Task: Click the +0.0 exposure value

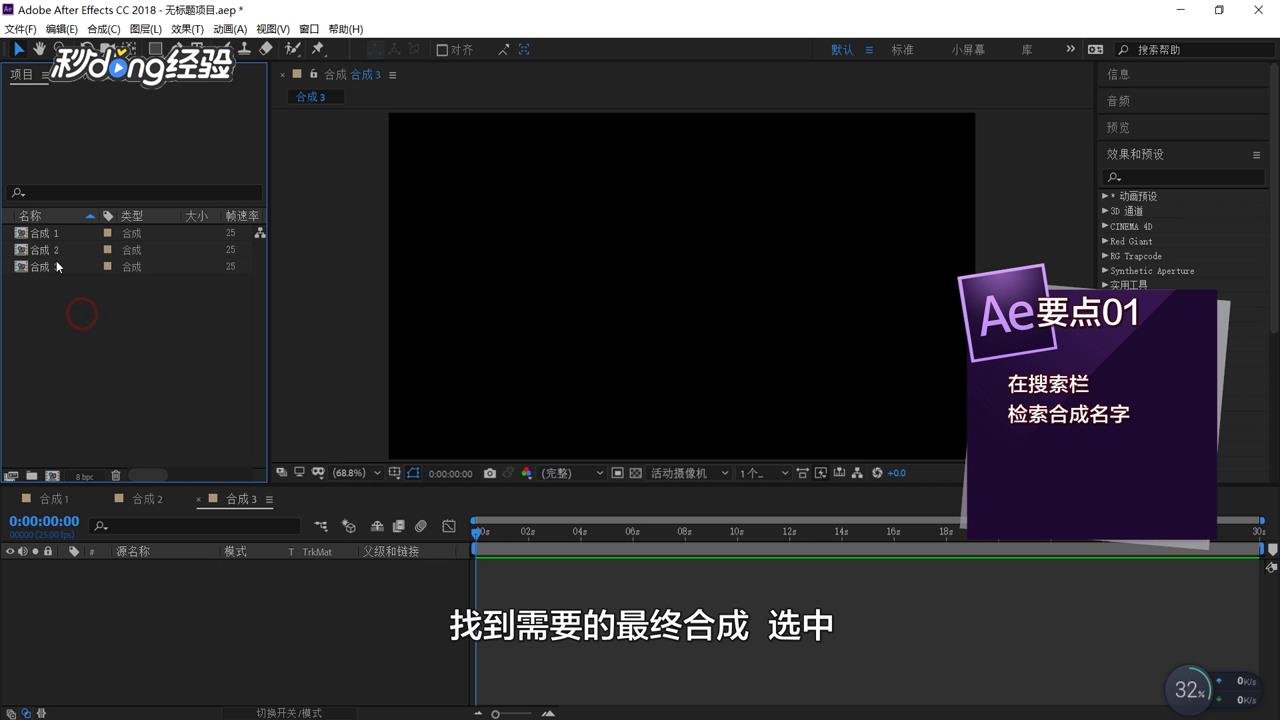Action: click(897, 473)
